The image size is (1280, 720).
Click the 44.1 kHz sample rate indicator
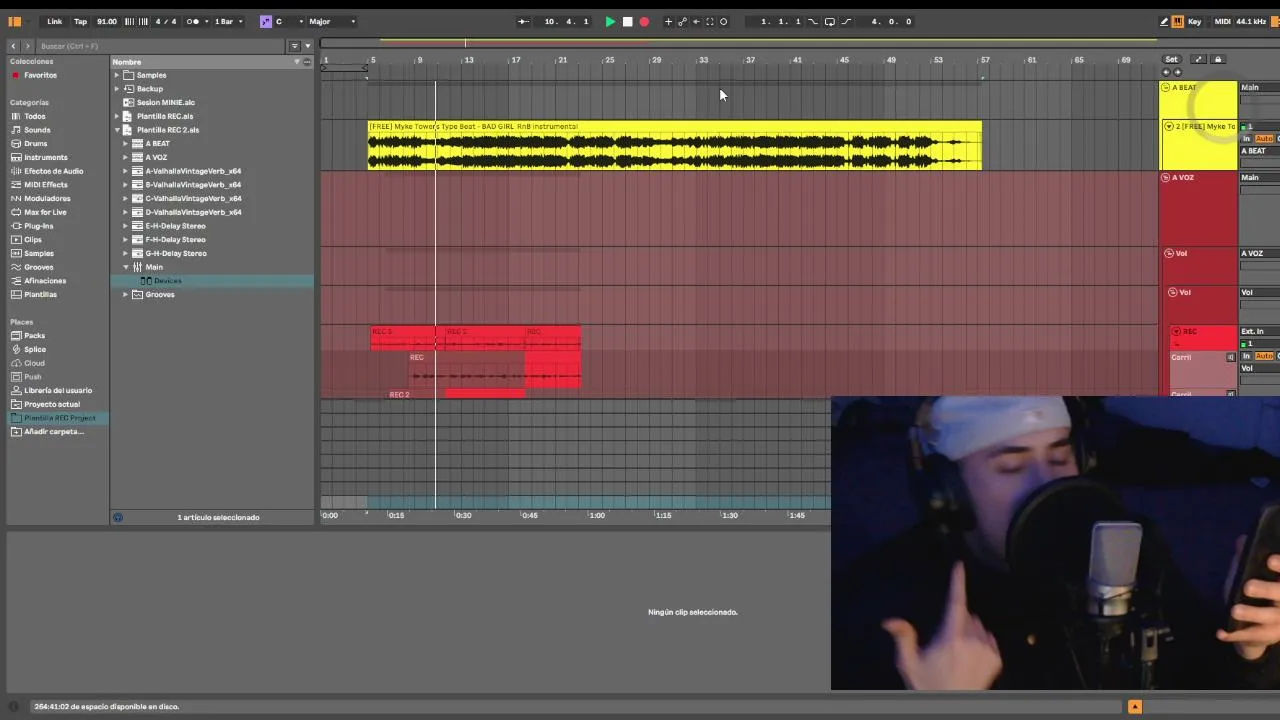click(x=1251, y=21)
